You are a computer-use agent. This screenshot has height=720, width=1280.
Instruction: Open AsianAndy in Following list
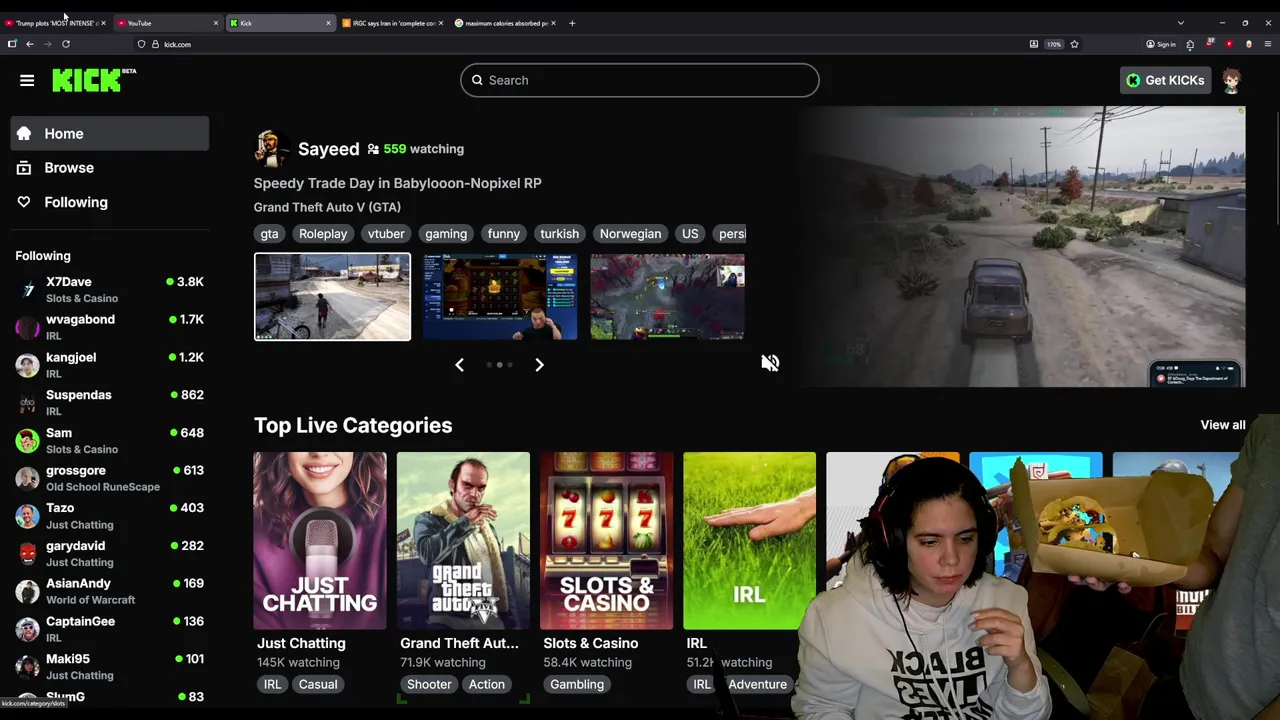pyautogui.click(x=110, y=591)
